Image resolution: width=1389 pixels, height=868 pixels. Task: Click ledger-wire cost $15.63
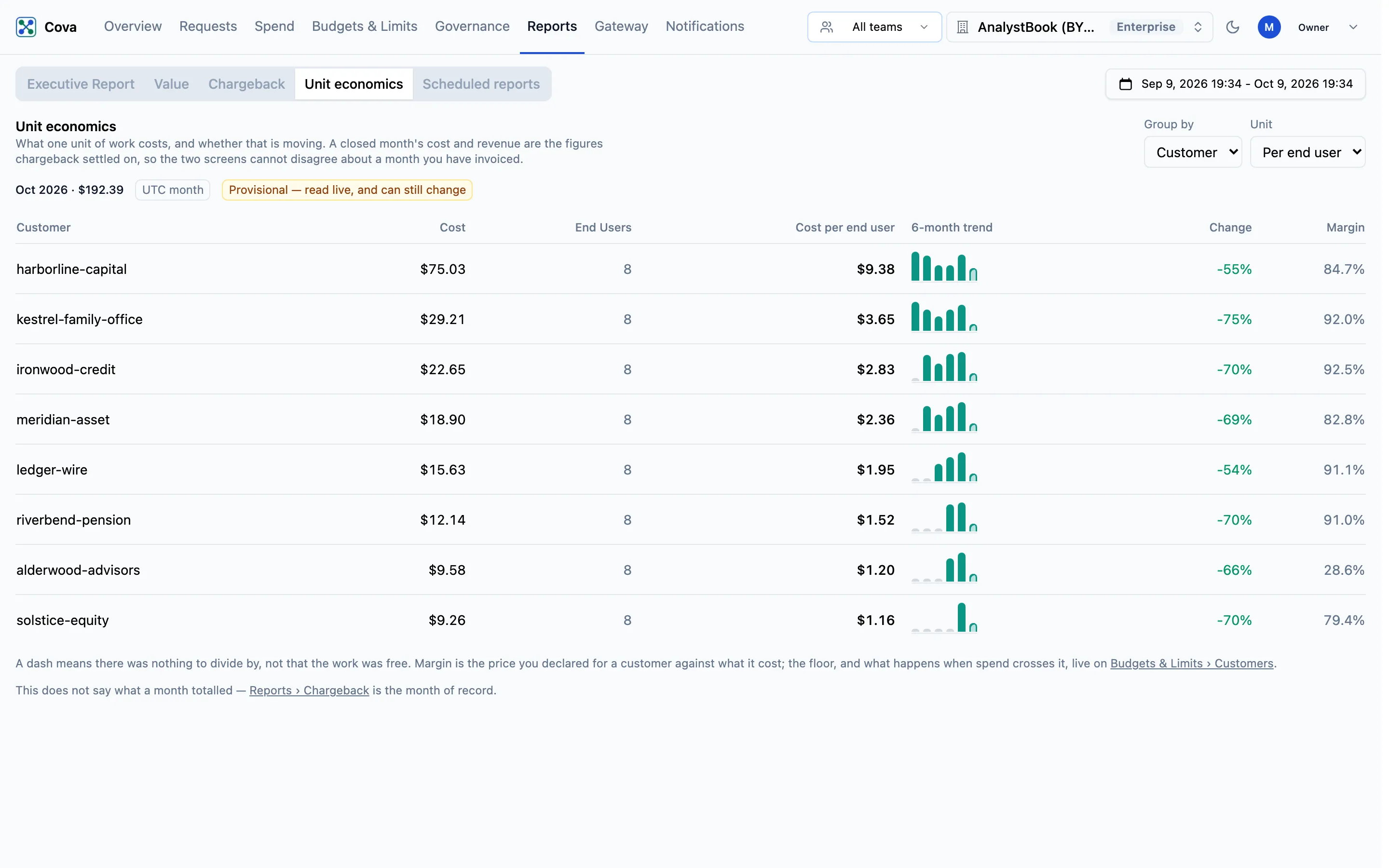[x=443, y=470]
